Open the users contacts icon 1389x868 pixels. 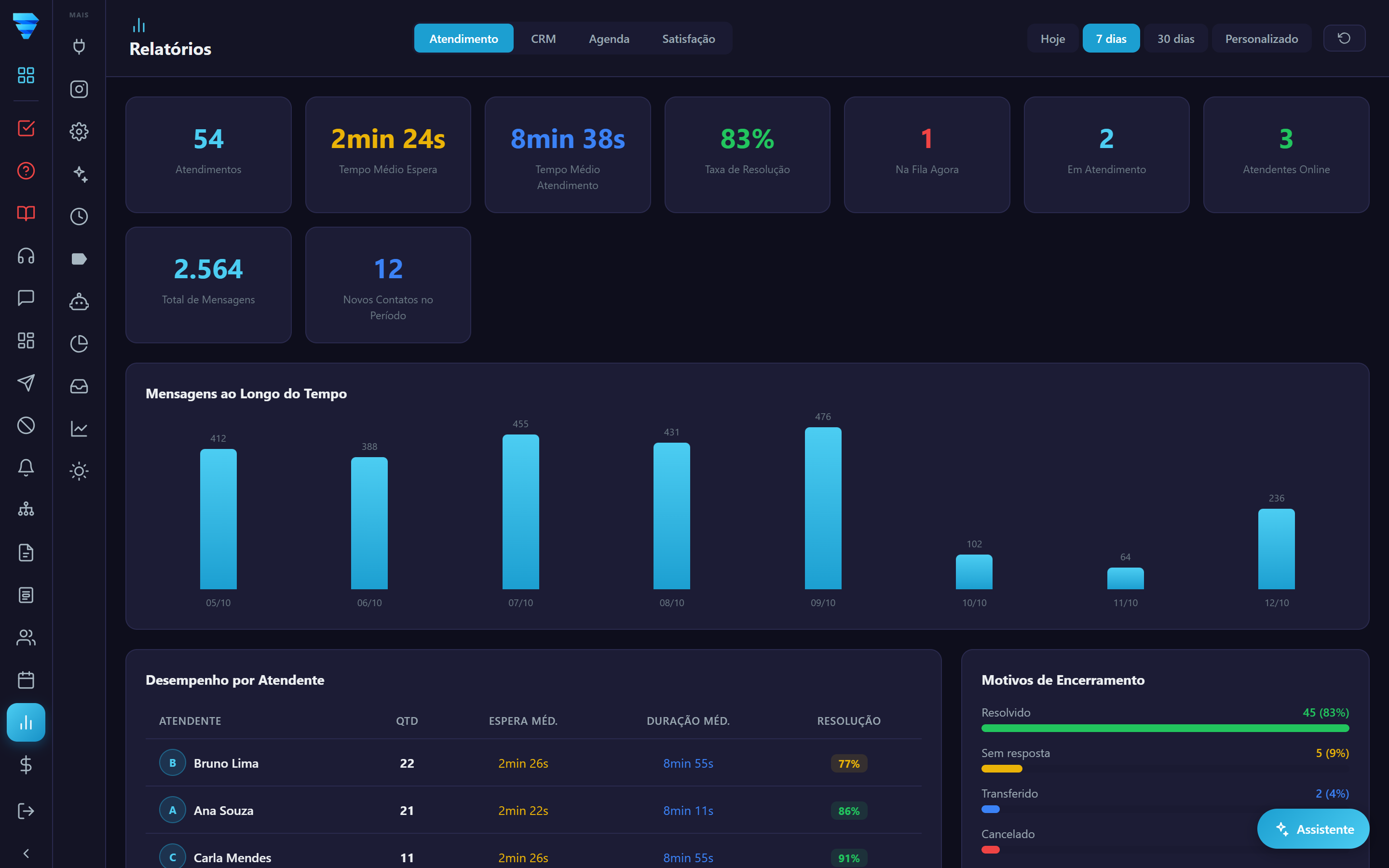point(26,638)
